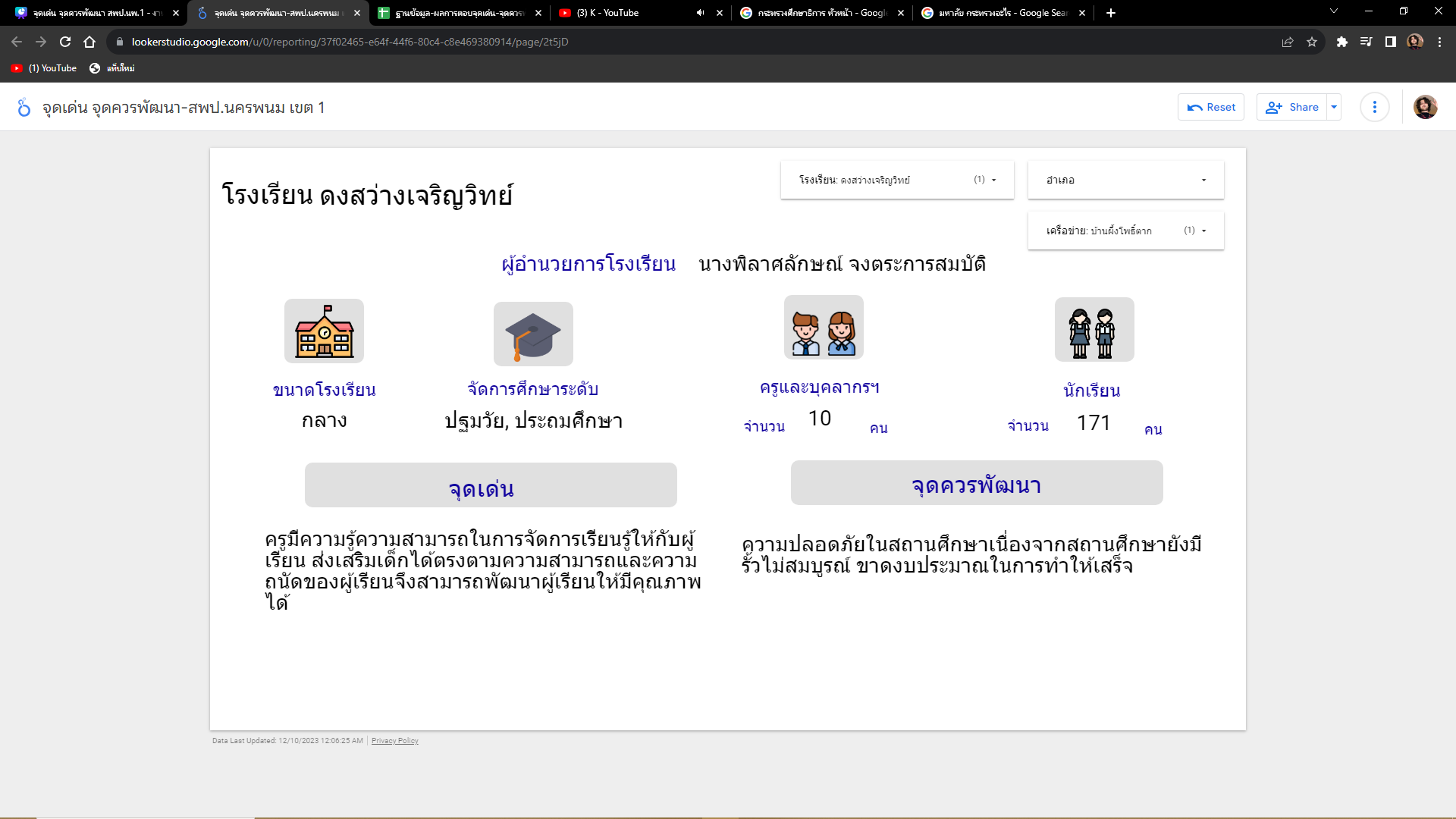1456x819 pixels.
Task: Bookmark this page with the star icon
Action: pos(1312,42)
